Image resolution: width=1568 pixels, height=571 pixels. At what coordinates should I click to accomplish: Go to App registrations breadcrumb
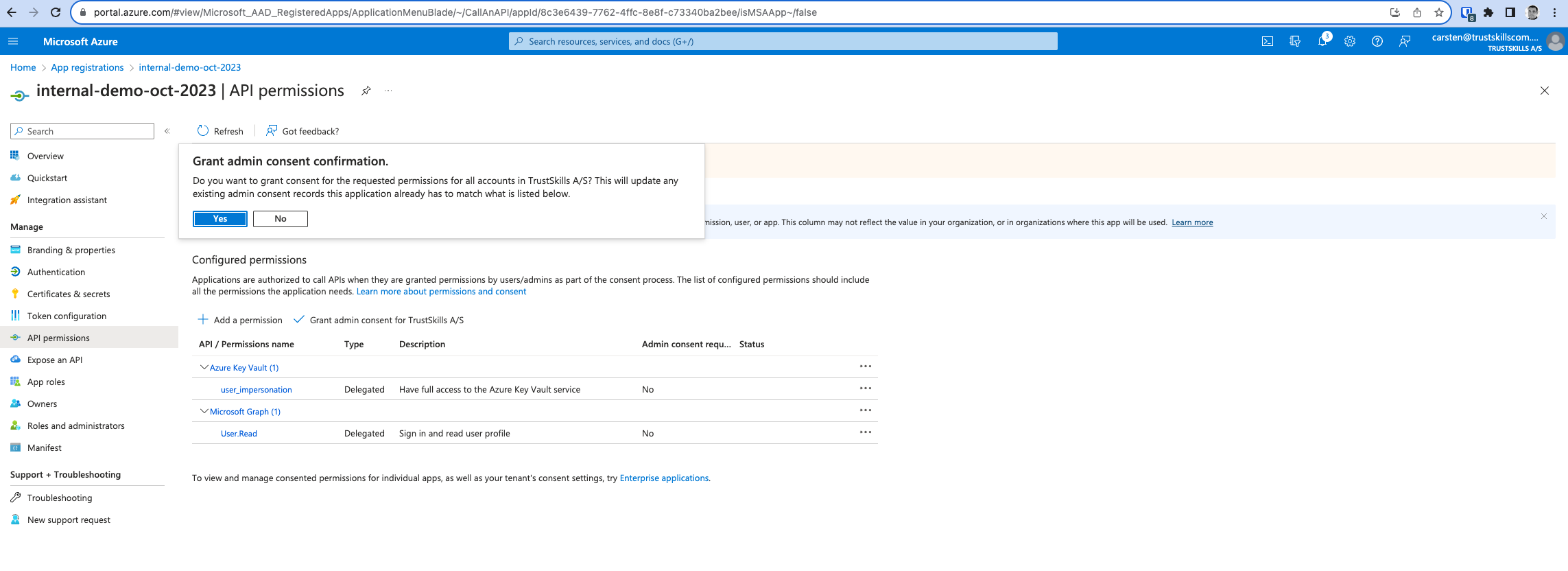[x=87, y=67]
